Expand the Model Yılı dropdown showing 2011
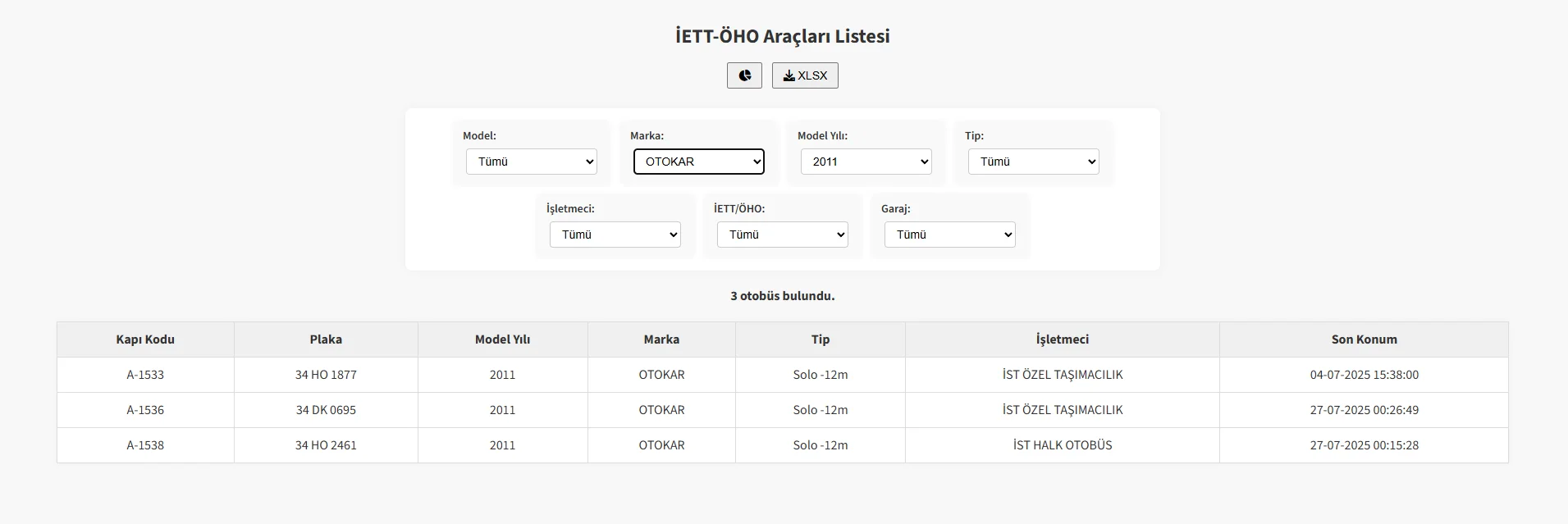Image resolution: width=1568 pixels, height=524 pixels. point(866,162)
